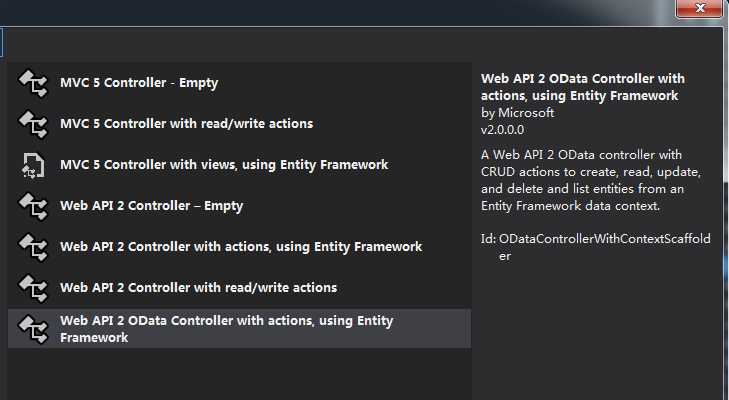This screenshot has width=729, height=400.
Task: Select "Web API 2 Controller with read/write actions" text
Action: 198,288
